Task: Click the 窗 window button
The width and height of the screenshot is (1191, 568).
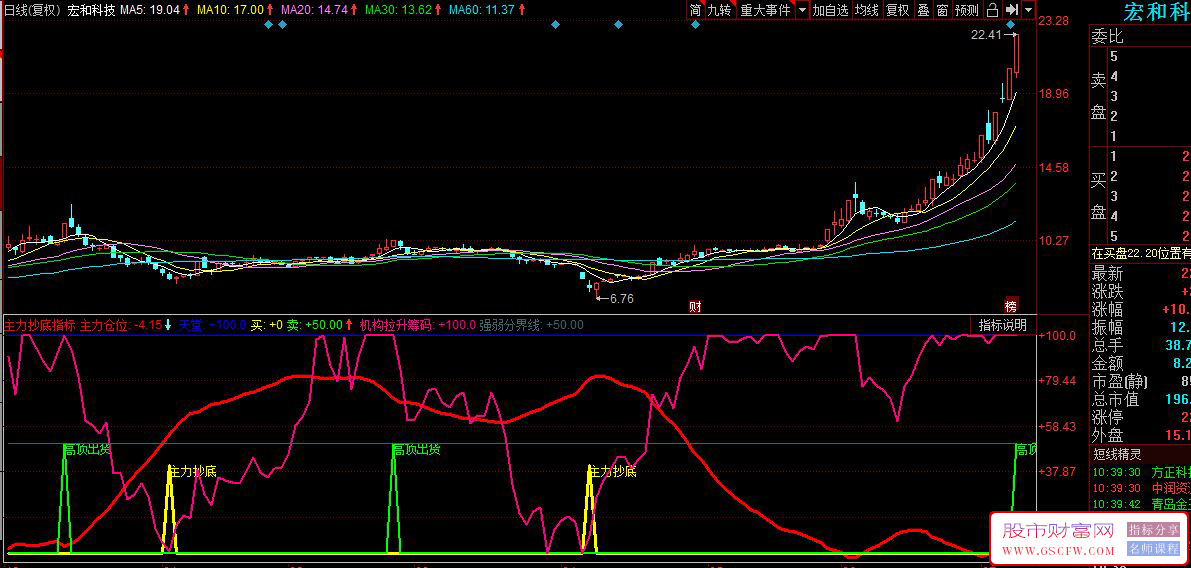Action: (942, 10)
